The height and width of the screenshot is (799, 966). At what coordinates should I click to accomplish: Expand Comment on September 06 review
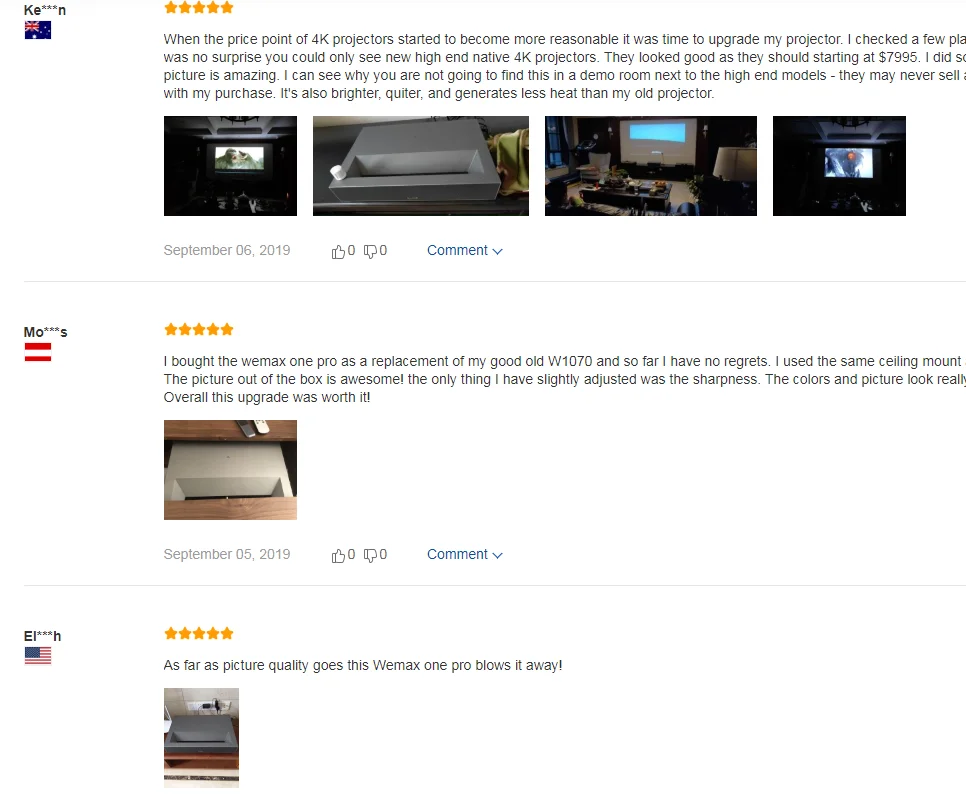(465, 251)
